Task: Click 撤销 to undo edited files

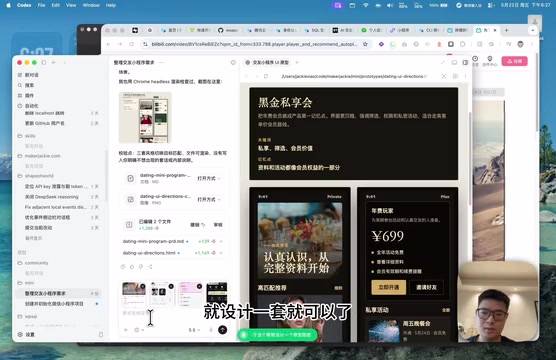Action: point(198,225)
